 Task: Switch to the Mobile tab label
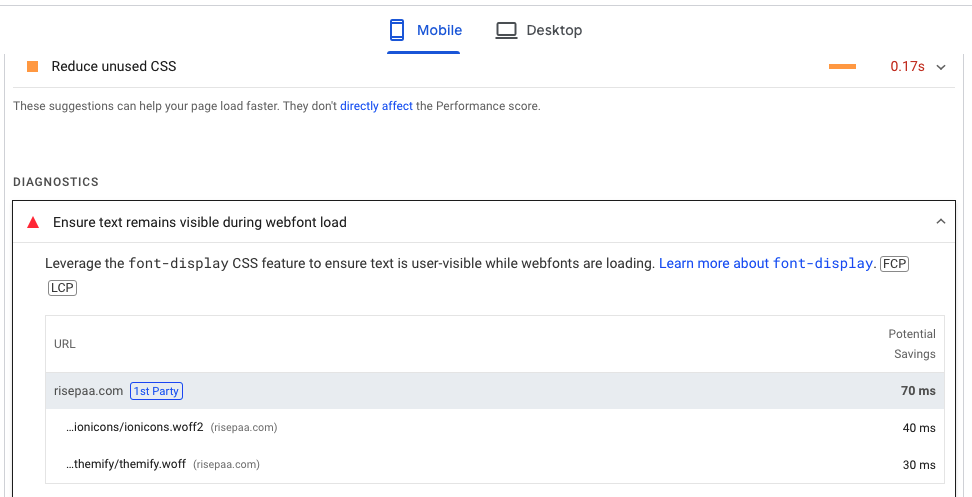[x=439, y=30]
